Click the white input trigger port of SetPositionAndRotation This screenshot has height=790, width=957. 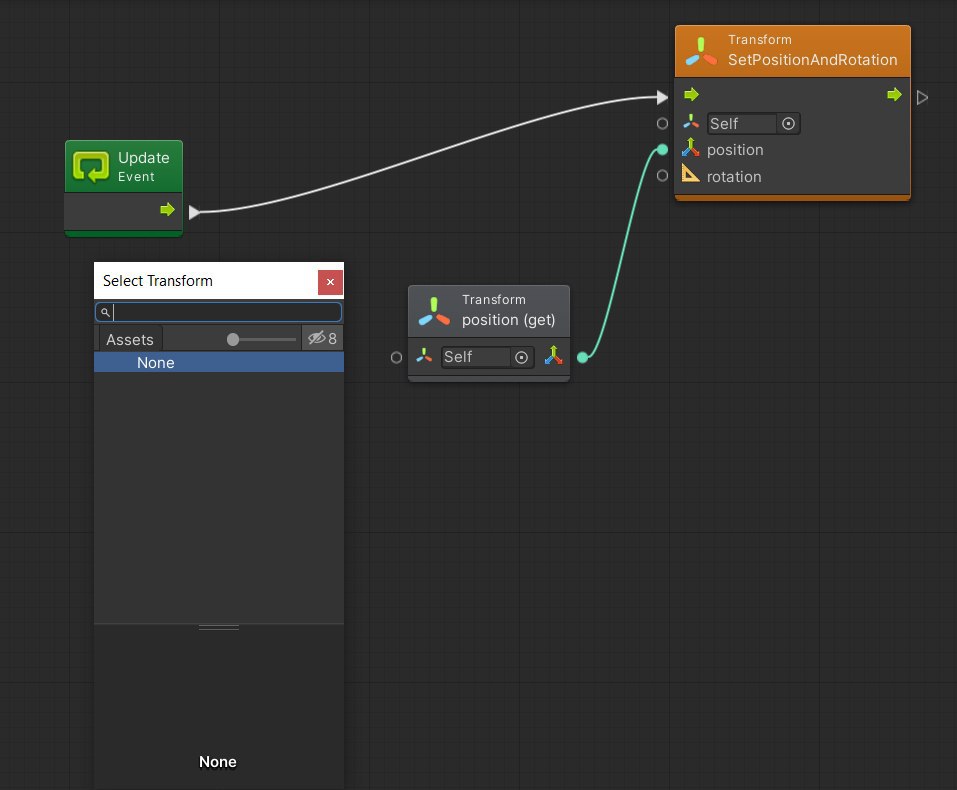(x=662, y=97)
